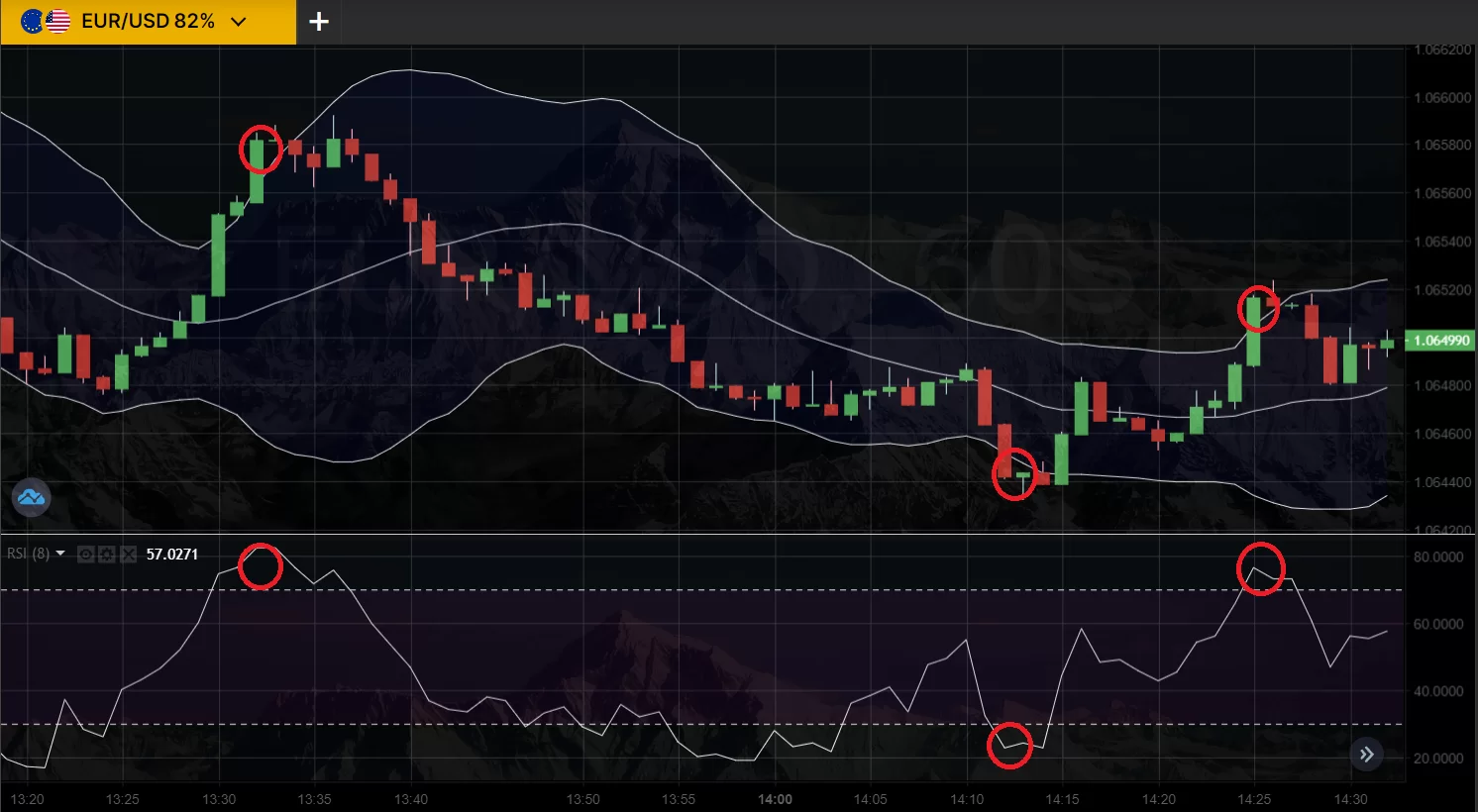Remove the RSI indicator with X
The image size is (1478, 812).
[128, 555]
